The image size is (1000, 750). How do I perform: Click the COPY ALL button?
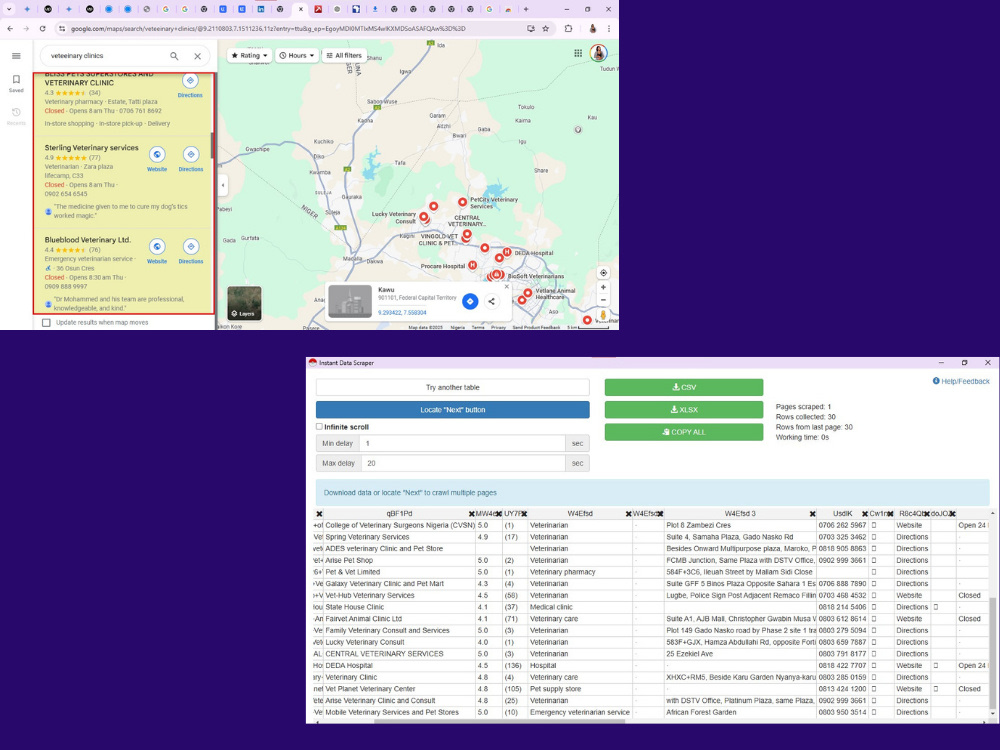tap(684, 432)
